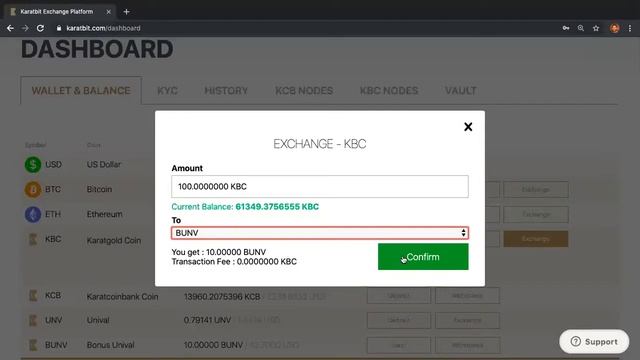This screenshot has height=360, width=640.
Task: Click the 'You get : 10.00000 BUNV' text
Action: (219, 252)
